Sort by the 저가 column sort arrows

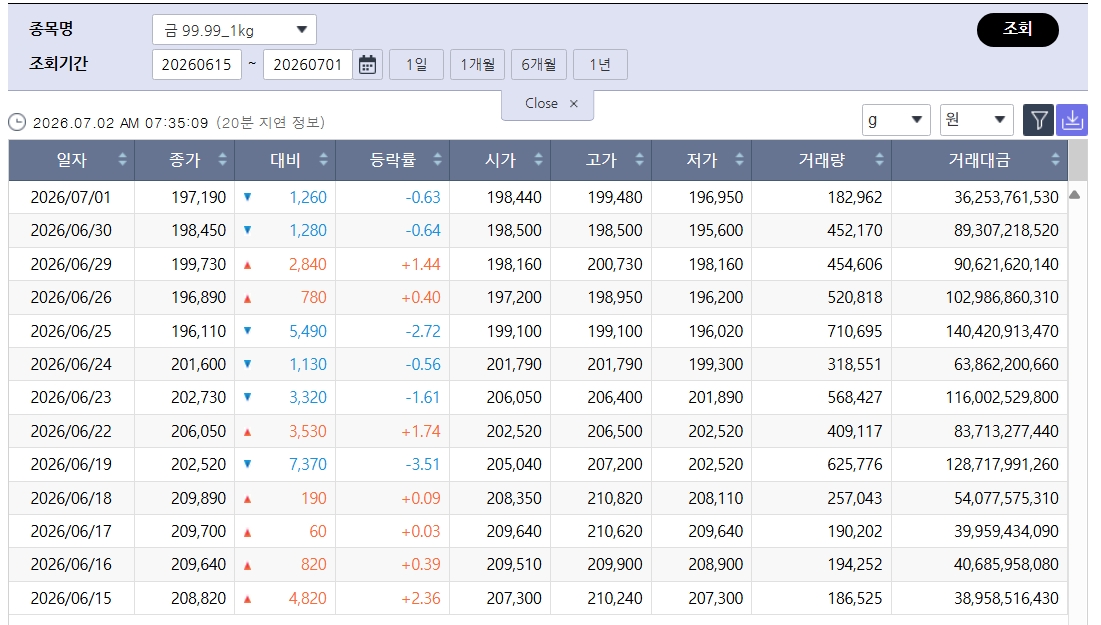coord(739,159)
